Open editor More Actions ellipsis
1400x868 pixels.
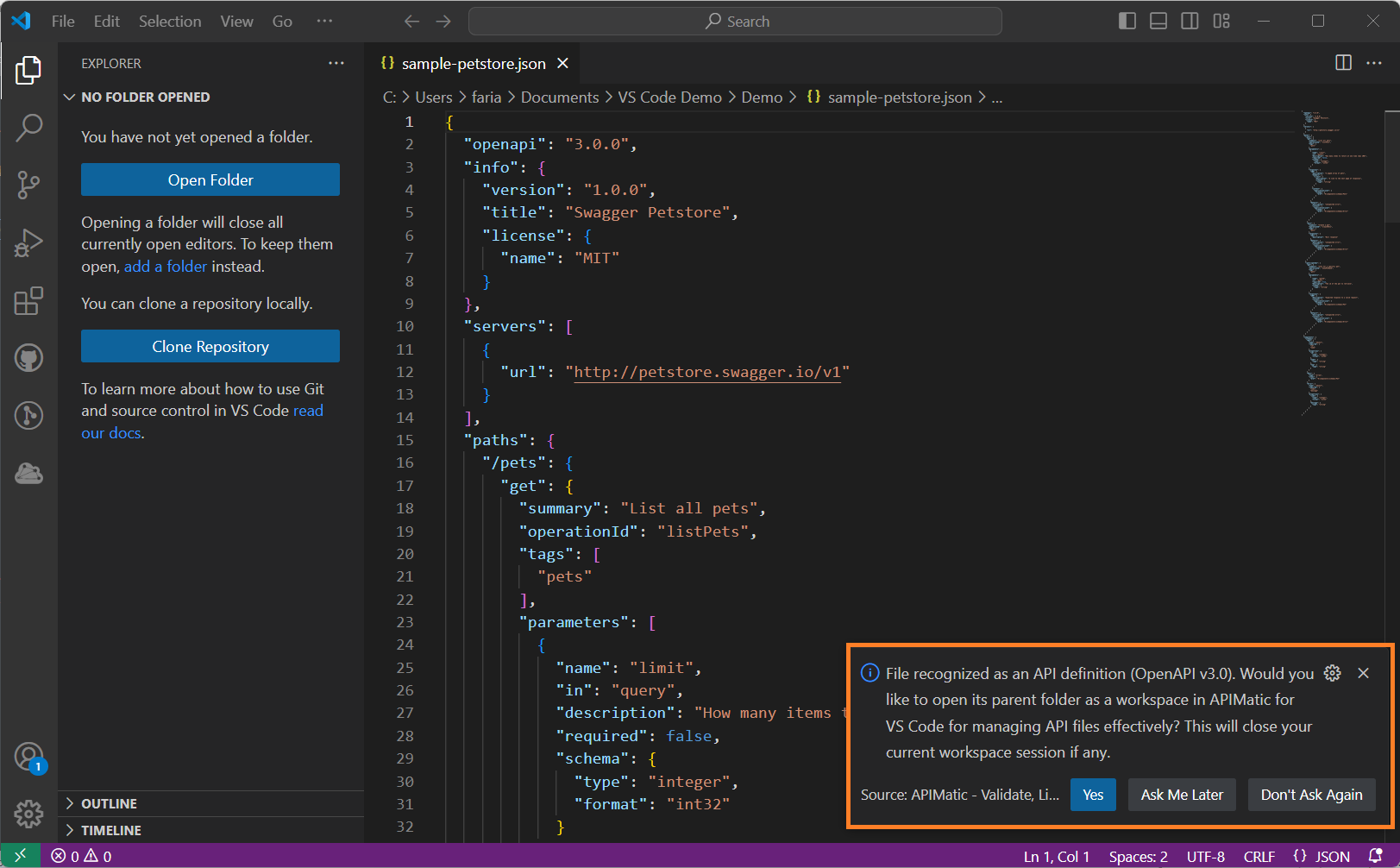click(x=1374, y=63)
